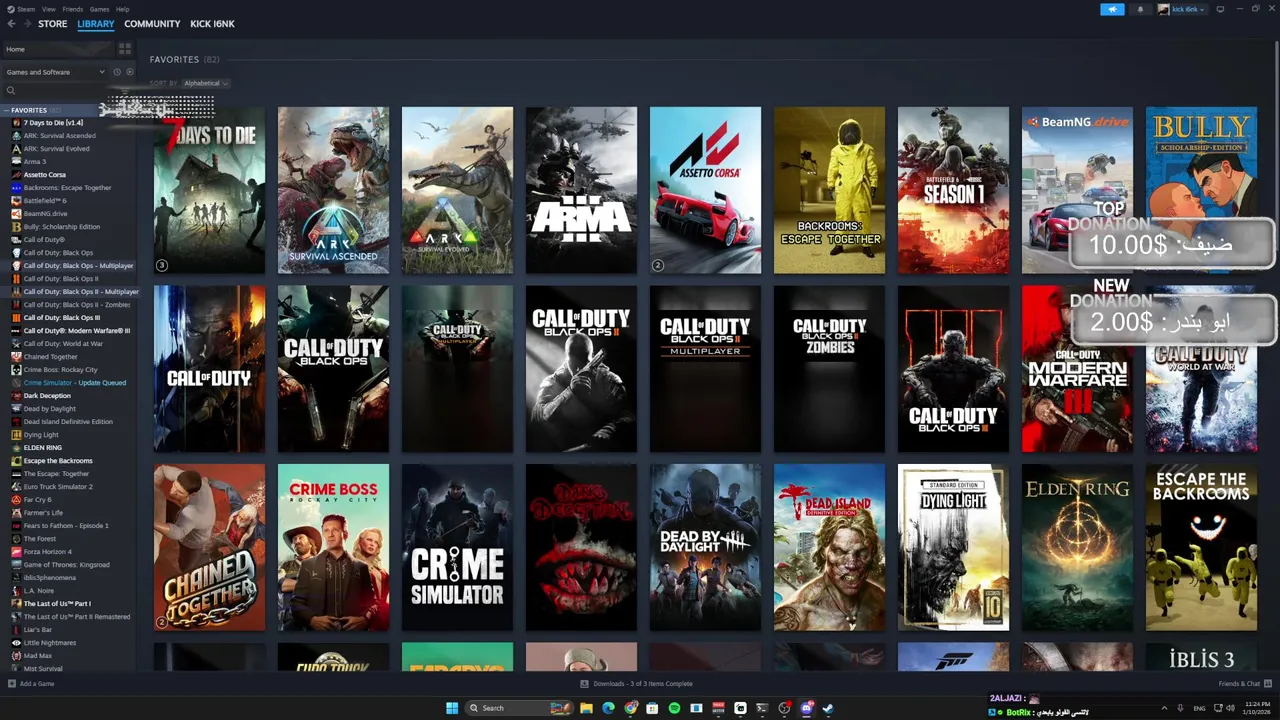Screen dimensions: 1280x720
Task: Open Steam icon in the taskbar
Action: pos(828,708)
